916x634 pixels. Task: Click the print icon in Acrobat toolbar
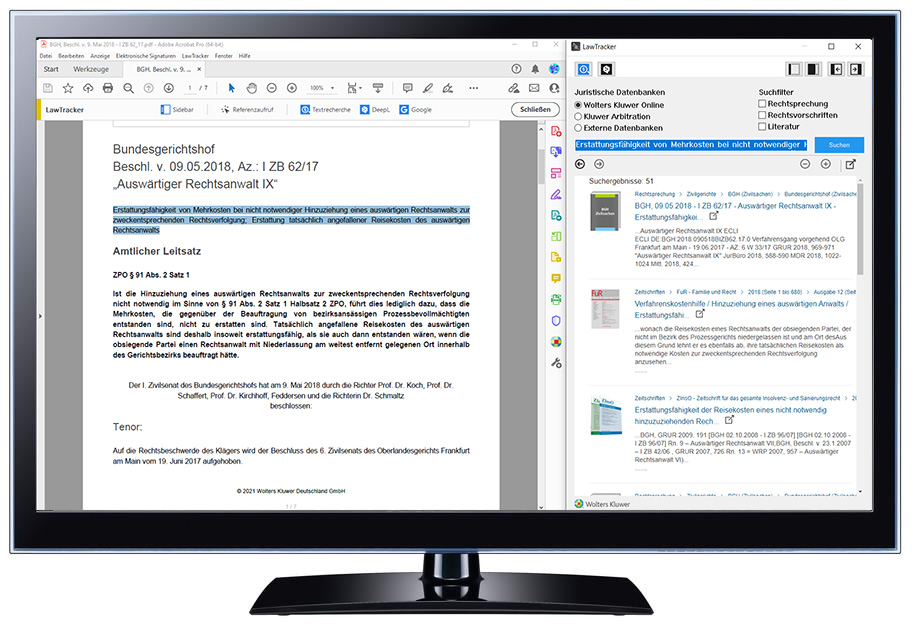[108, 88]
